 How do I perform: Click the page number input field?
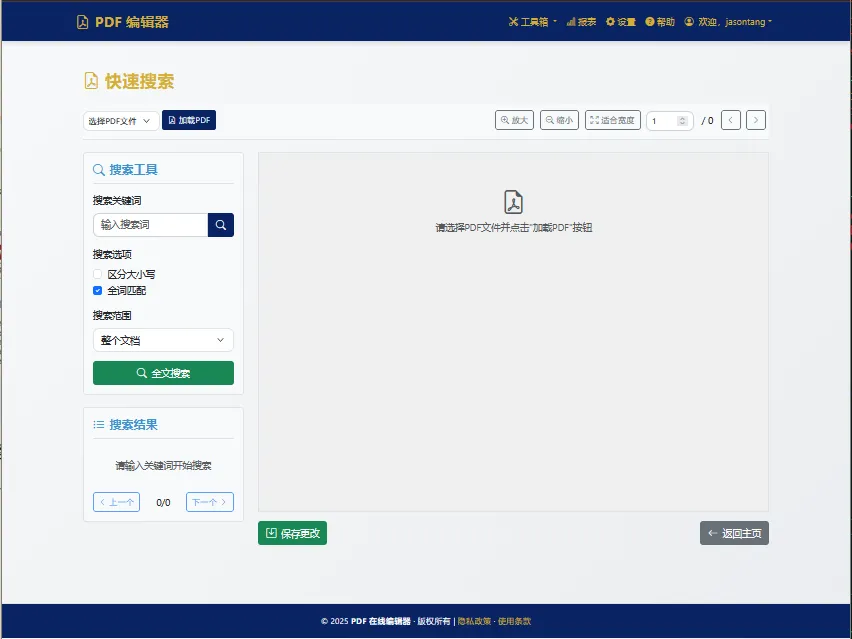point(669,121)
